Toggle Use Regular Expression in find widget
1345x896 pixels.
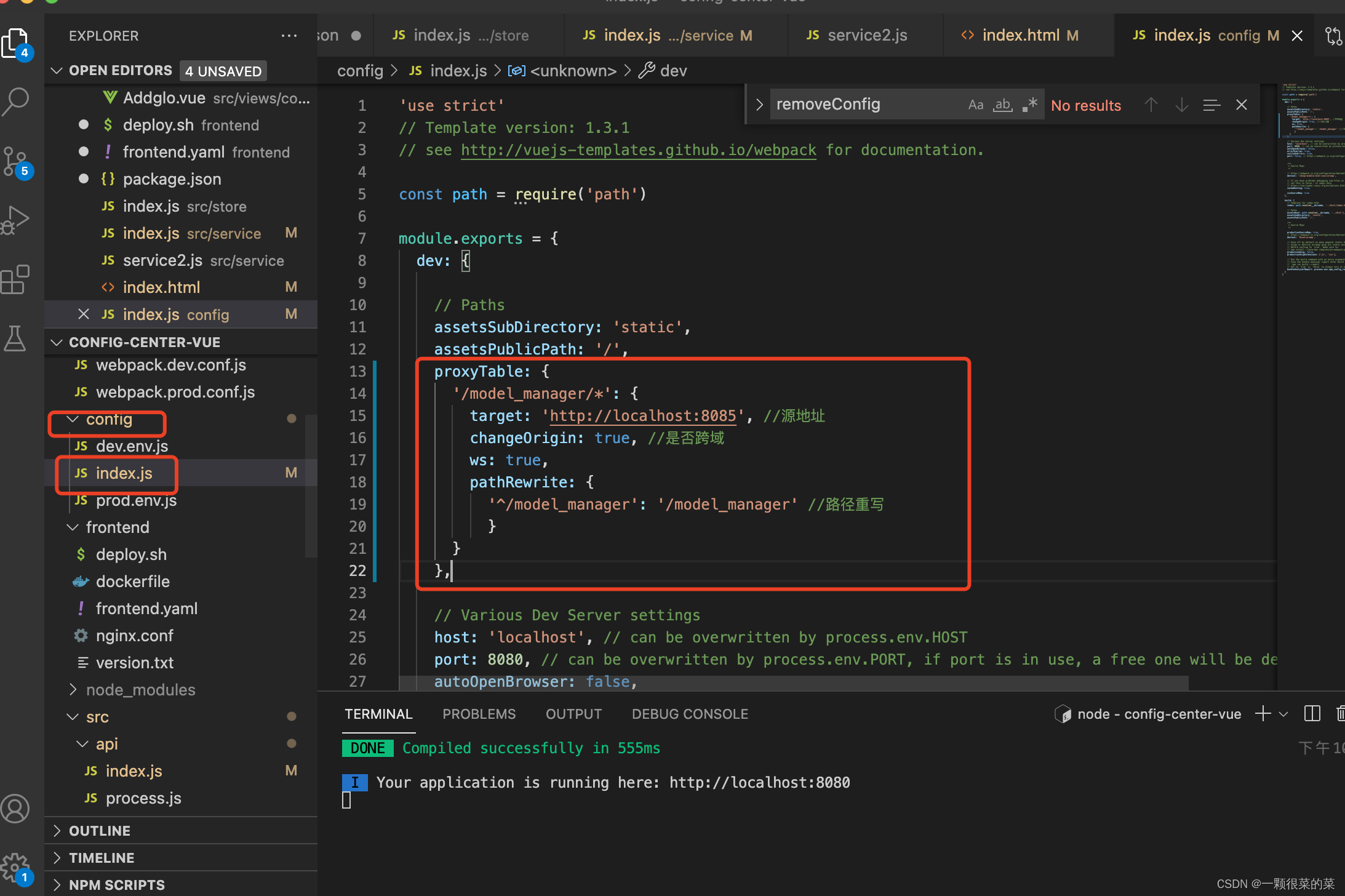point(1030,105)
